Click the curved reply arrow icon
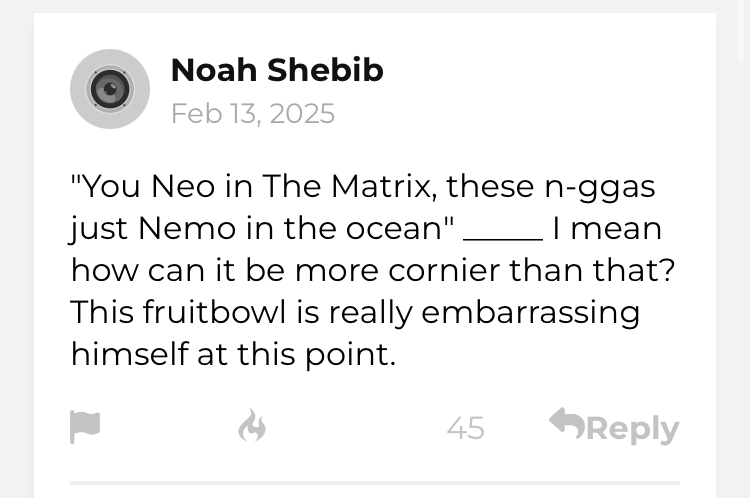 click(x=566, y=424)
